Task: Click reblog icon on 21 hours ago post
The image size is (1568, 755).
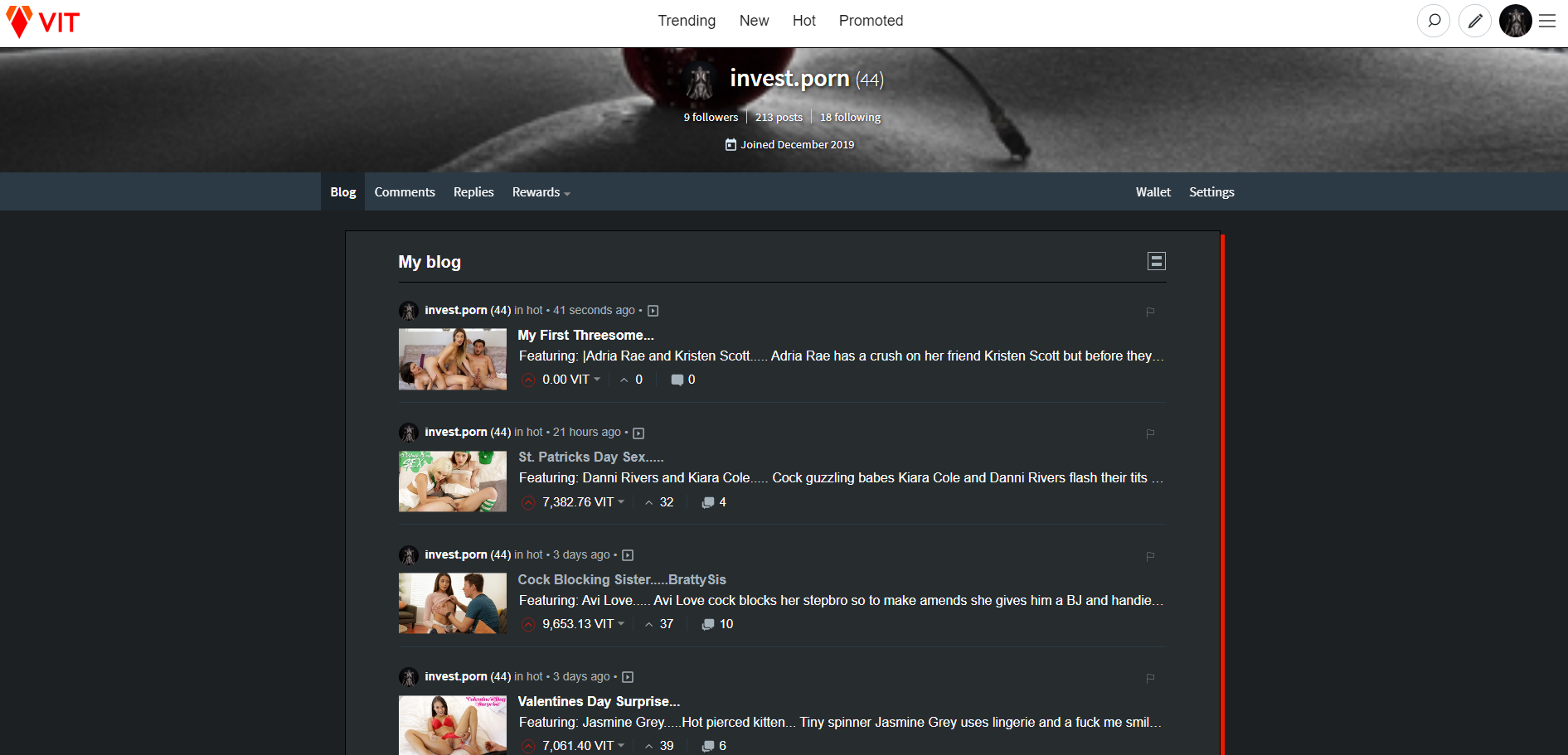Action: click(x=638, y=433)
